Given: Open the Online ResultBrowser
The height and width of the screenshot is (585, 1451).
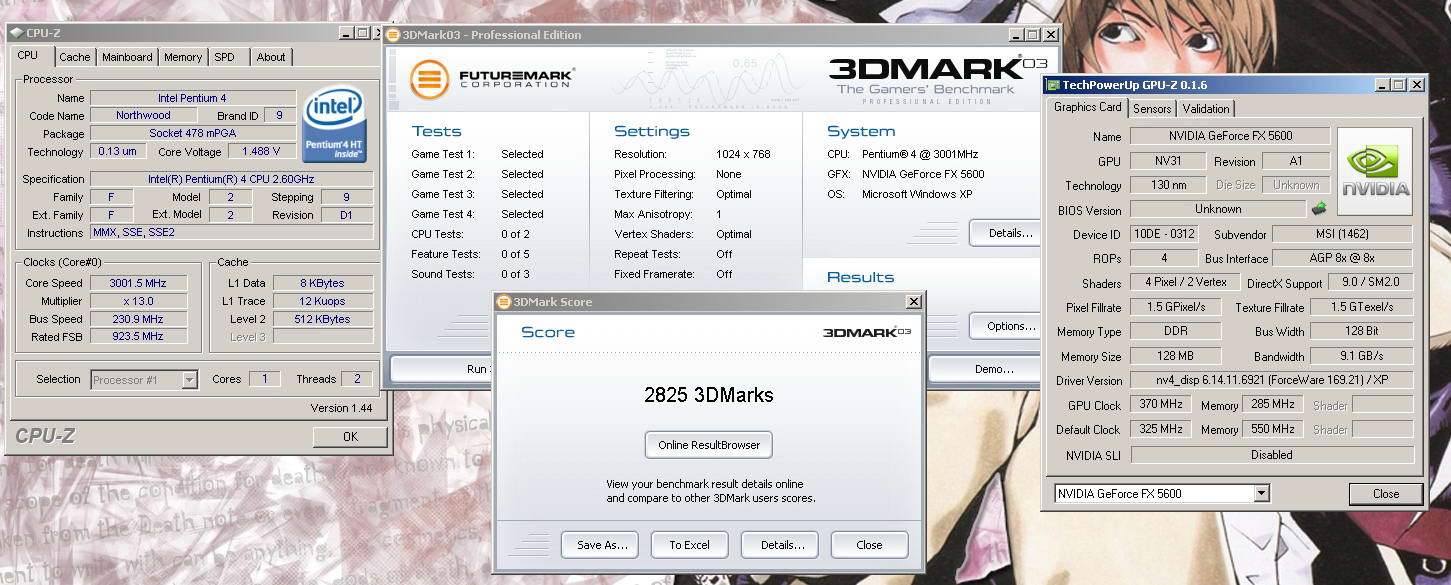Looking at the screenshot, I should click(709, 445).
